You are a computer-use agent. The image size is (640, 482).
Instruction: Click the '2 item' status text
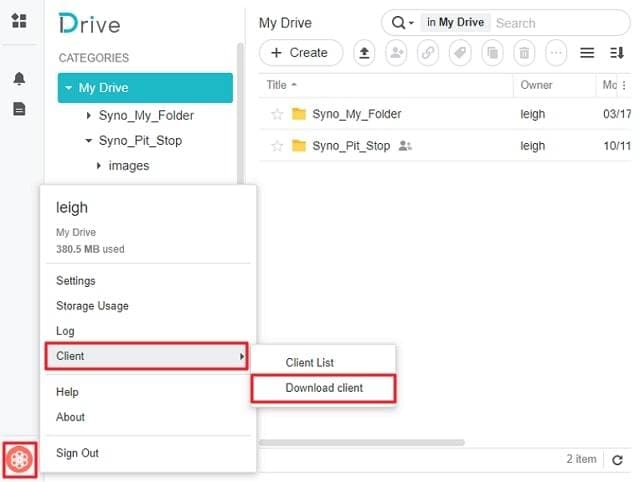point(581,459)
